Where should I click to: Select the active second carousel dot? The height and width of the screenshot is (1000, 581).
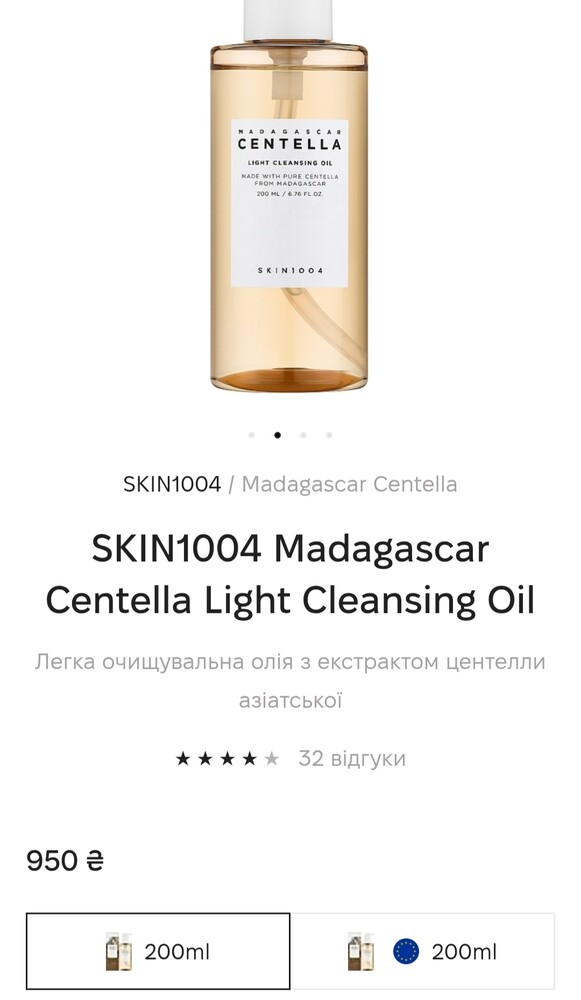[x=277, y=436]
